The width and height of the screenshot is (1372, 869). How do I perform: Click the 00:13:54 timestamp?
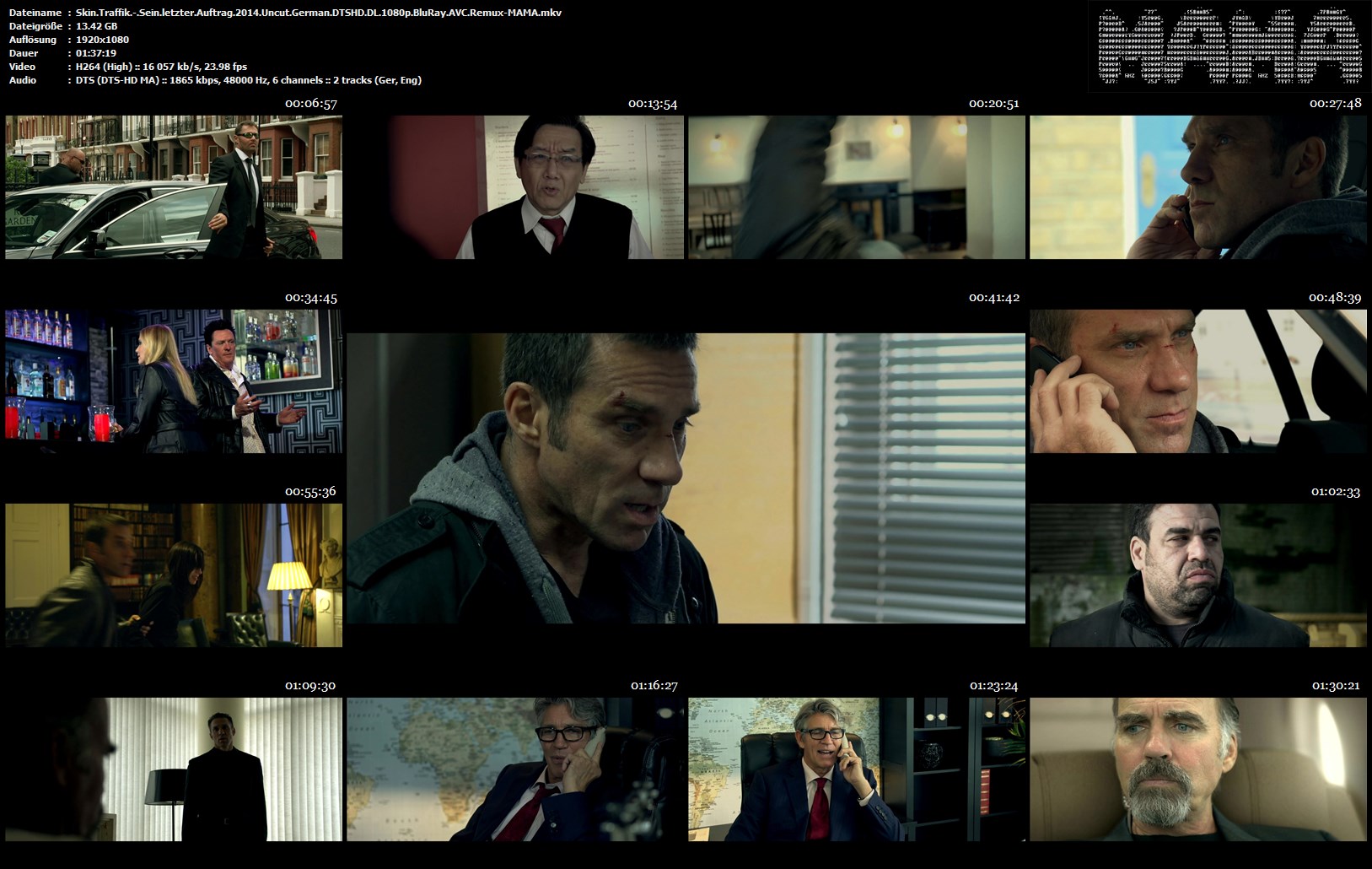[653, 104]
